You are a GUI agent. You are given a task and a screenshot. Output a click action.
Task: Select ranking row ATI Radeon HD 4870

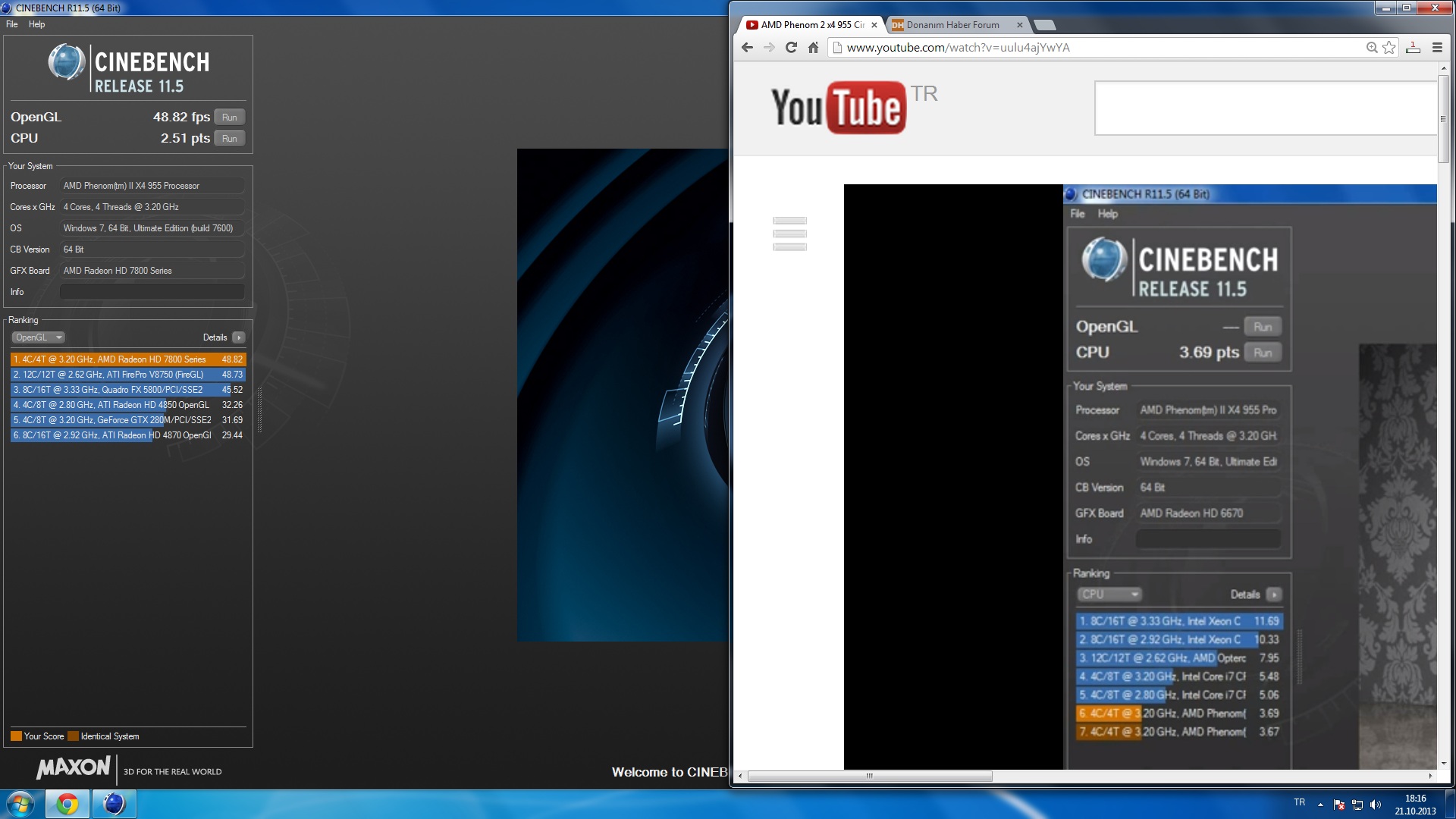[x=128, y=435]
